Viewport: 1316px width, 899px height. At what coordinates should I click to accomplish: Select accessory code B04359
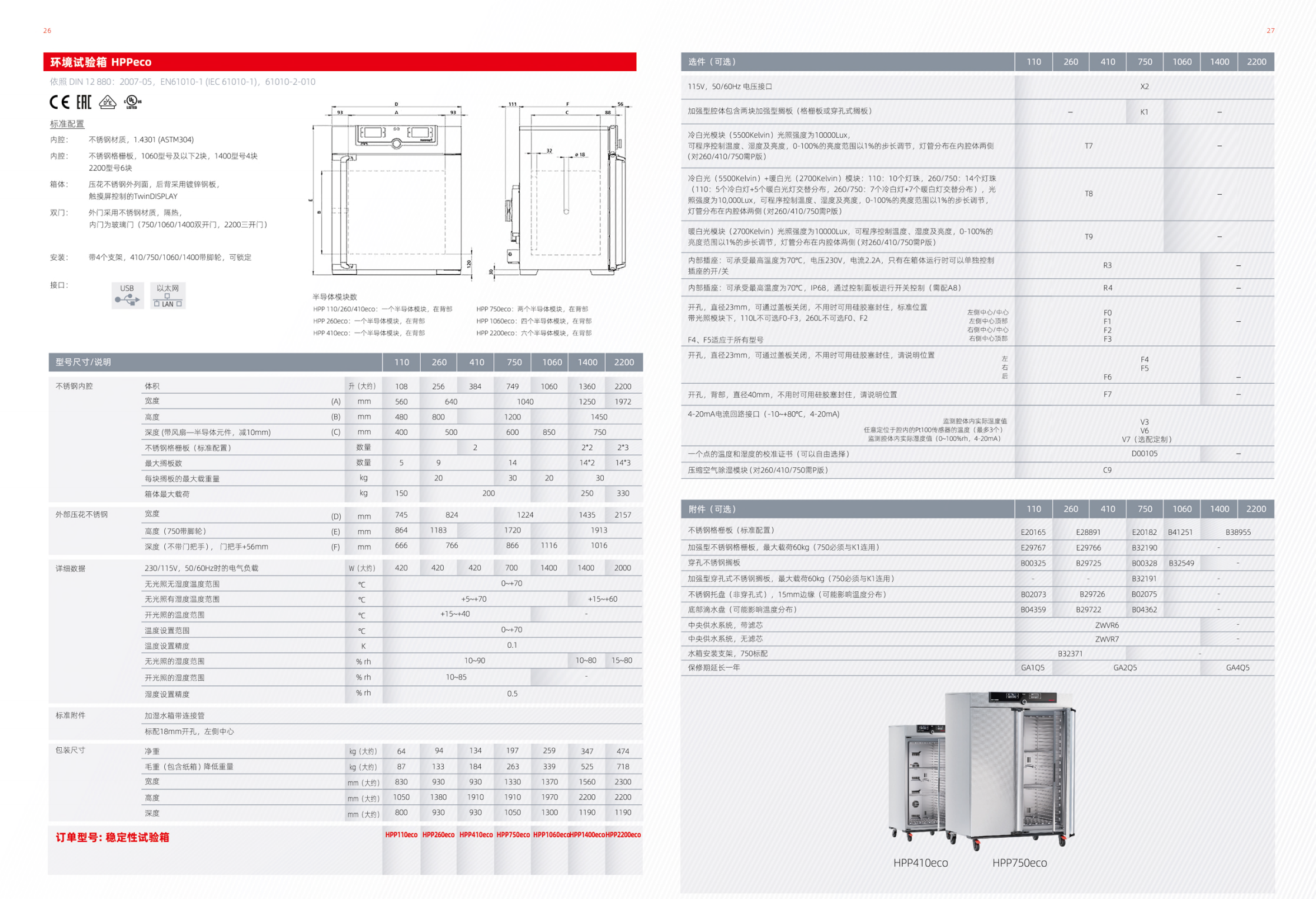[1033, 610]
